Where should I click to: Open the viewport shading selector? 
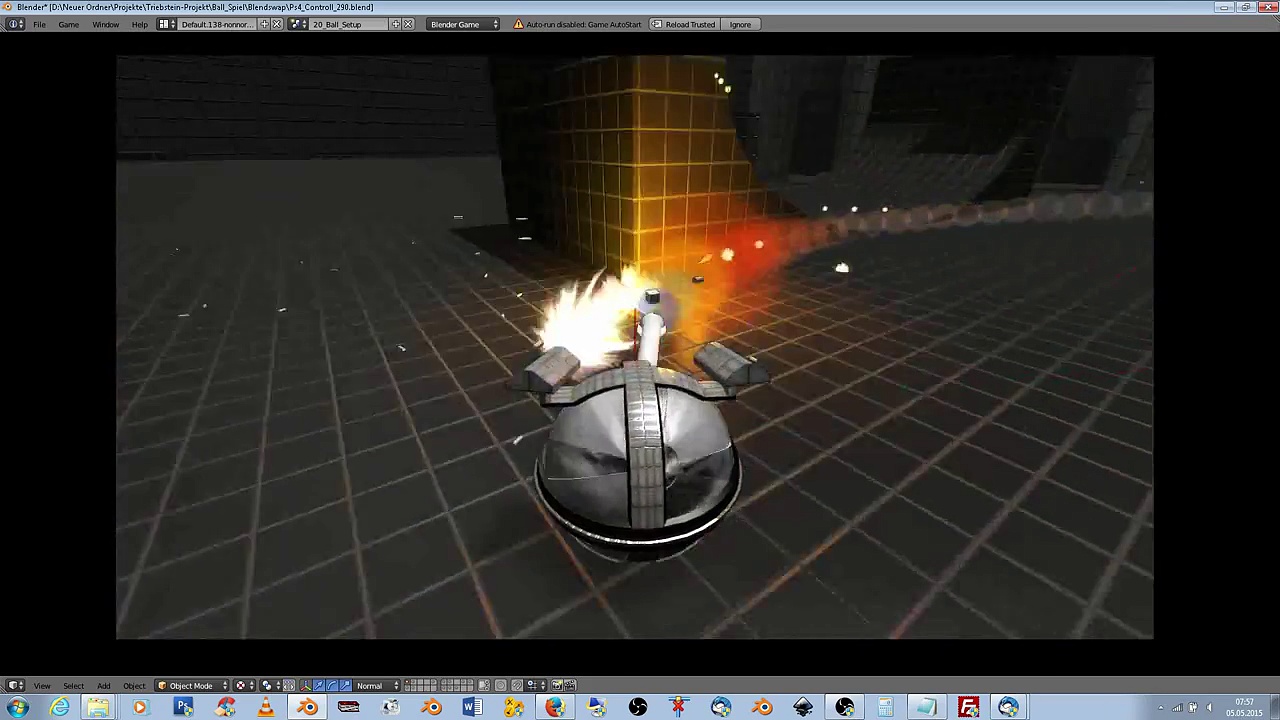(x=242, y=686)
